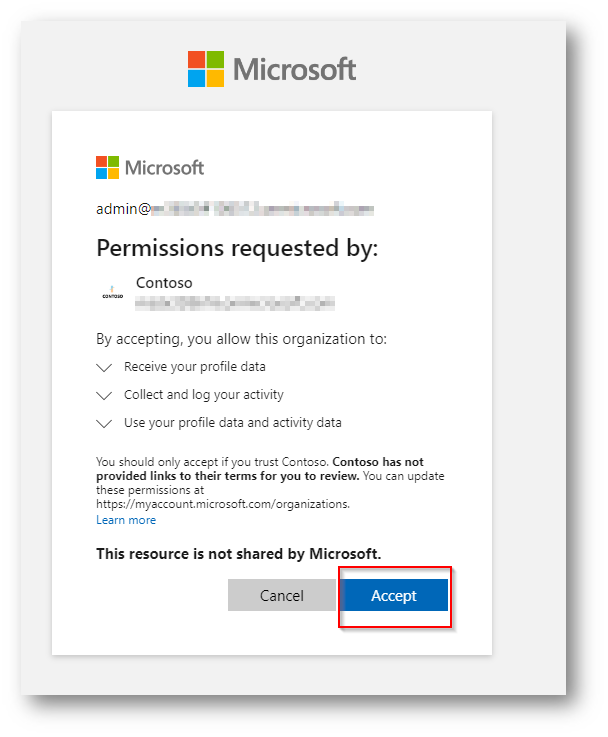Click the Contoso organization logo

click(x=113, y=295)
